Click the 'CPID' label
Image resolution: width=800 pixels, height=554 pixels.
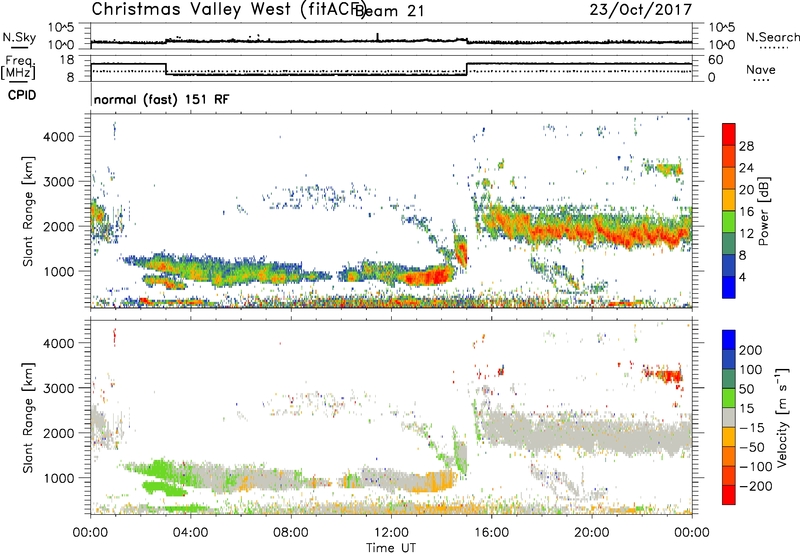(22, 95)
